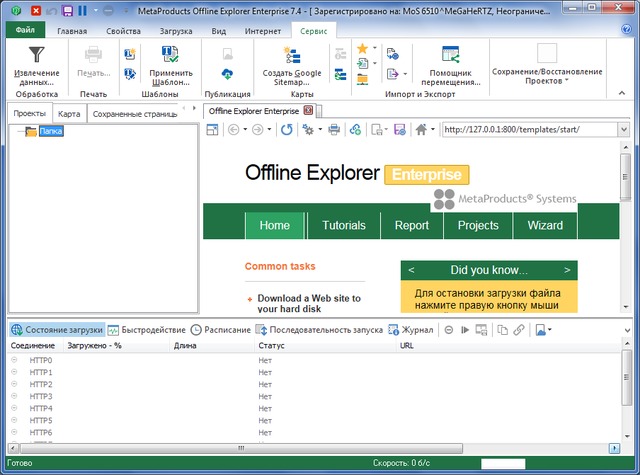Image resolution: width=640 pixels, height=475 pixels.
Task: Click Создать Google Sitemap icon
Action: (x=291, y=54)
